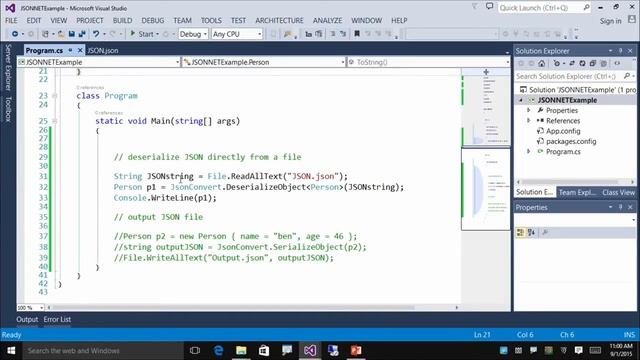Switch to the Team Explorer tab
This screenshot has height=360, width=640.
tap(577, 192)
